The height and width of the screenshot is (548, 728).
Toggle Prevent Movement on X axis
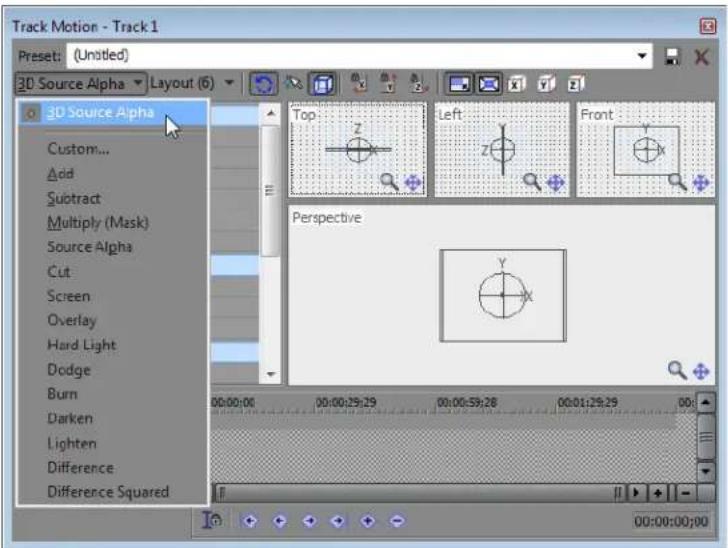(358, 84)
